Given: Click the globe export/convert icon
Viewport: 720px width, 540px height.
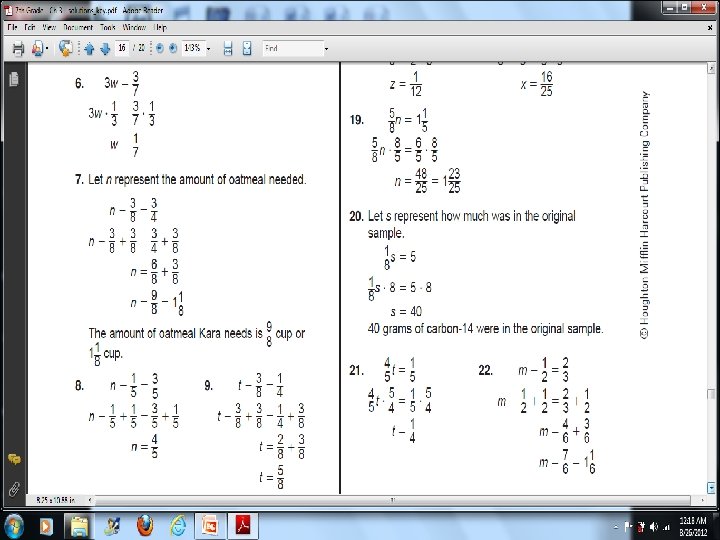Looking at the screenshot, I should pos(66,48).
